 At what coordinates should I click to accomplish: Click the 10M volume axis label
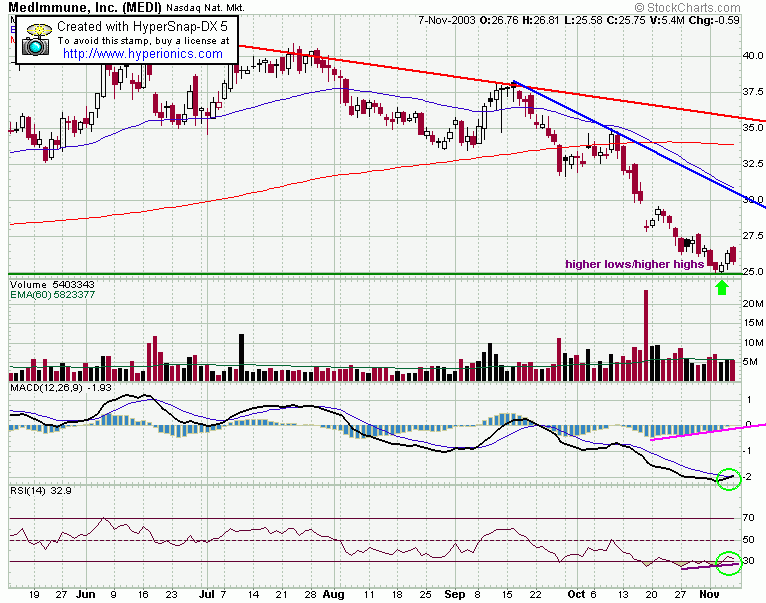click(753, 343)
